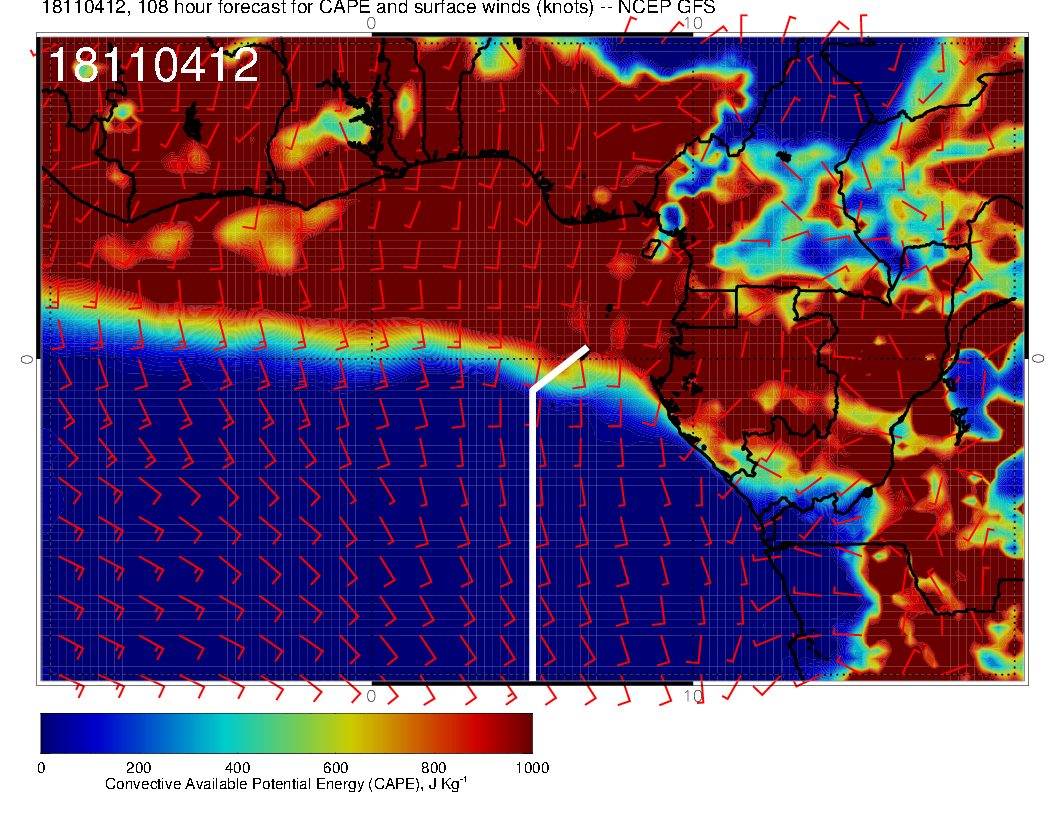Image resolution: width=1056 pixels, height=816 pixels.
Task: Click the large white 18110412 timestamp overlay
Action: 153,66
